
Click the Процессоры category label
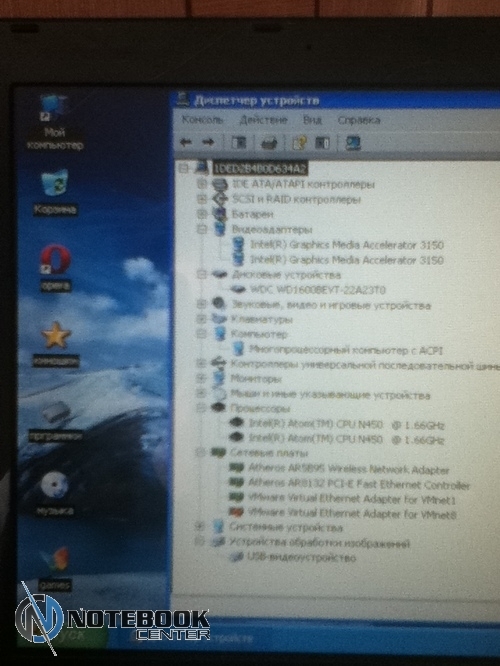pyautogui.click(x=260, y=409)
